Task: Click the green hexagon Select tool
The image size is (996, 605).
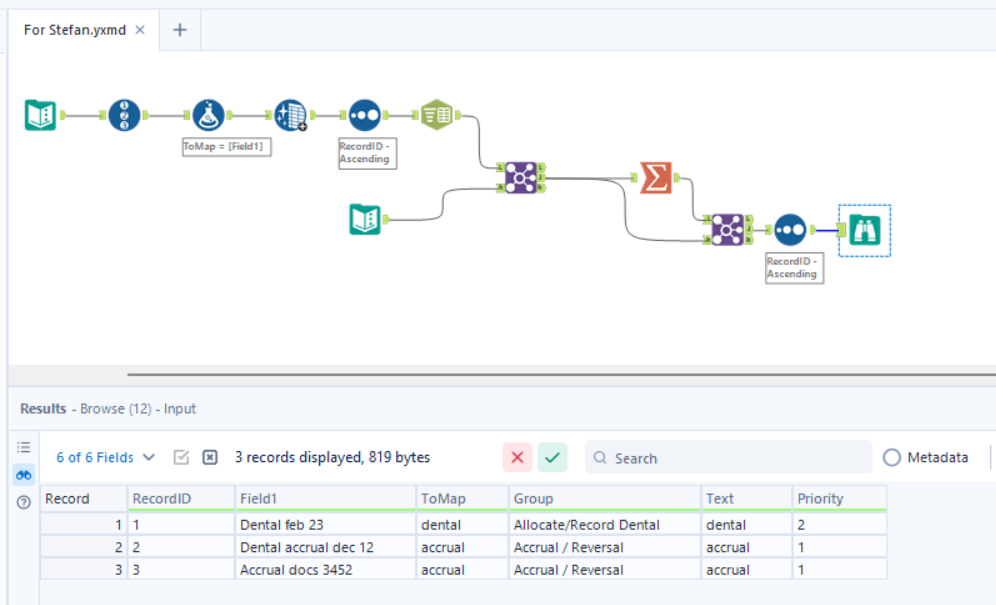Action: pos(437,115)
